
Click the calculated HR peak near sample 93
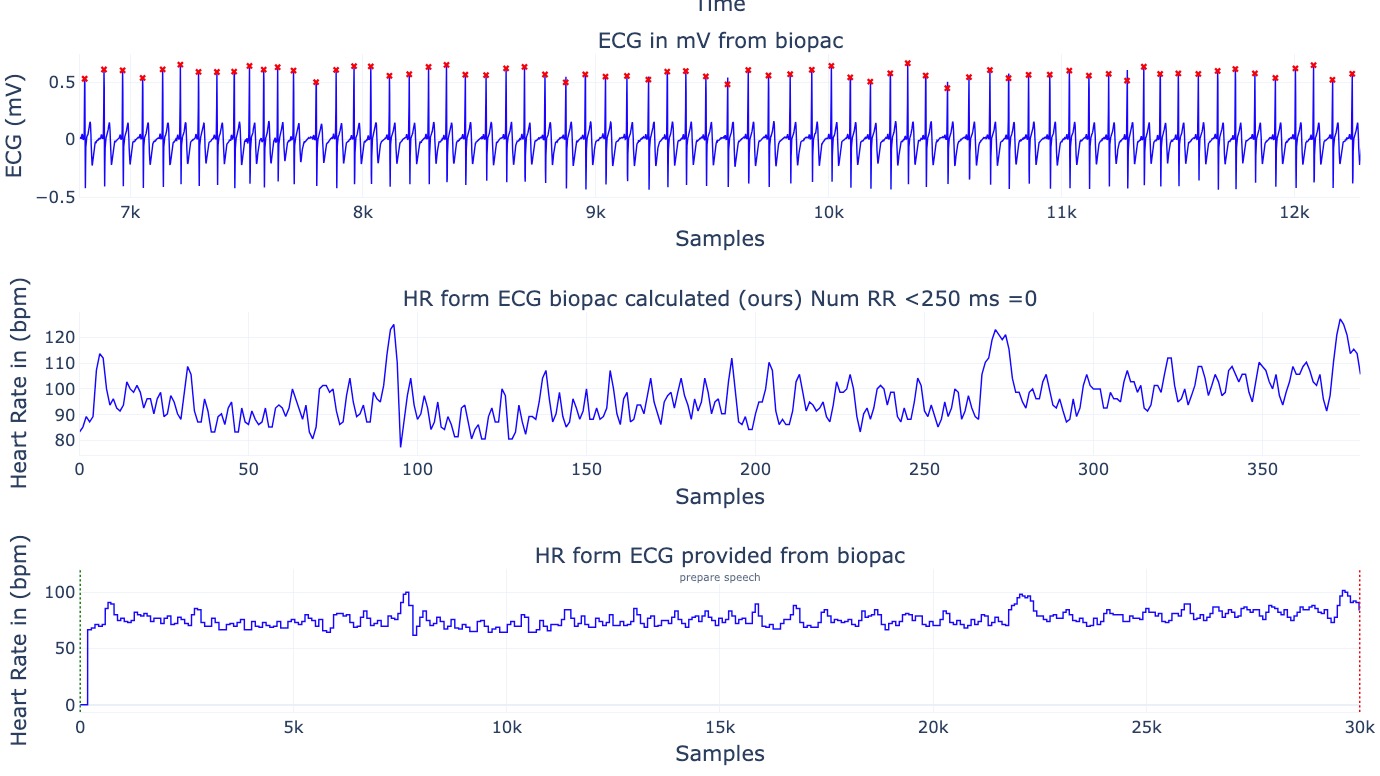pyautogui.click(x=394, y=325)
